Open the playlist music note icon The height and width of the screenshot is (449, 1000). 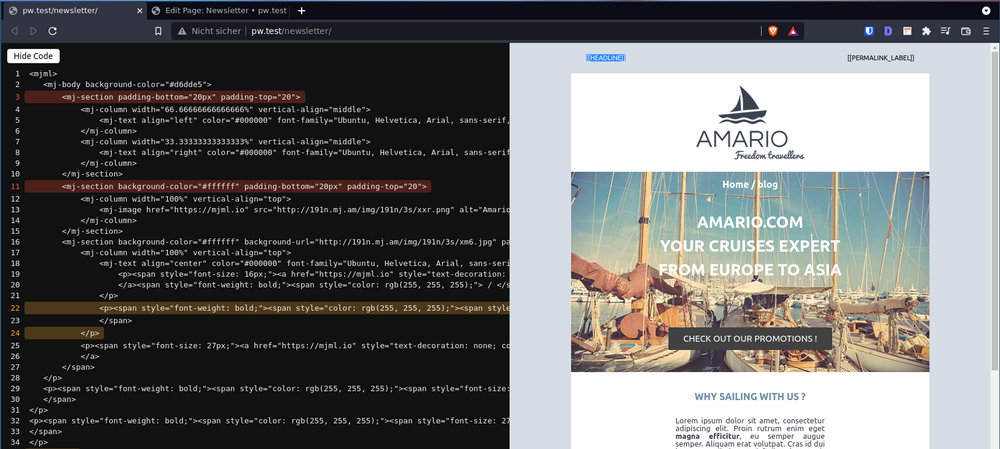pos(945,31)
